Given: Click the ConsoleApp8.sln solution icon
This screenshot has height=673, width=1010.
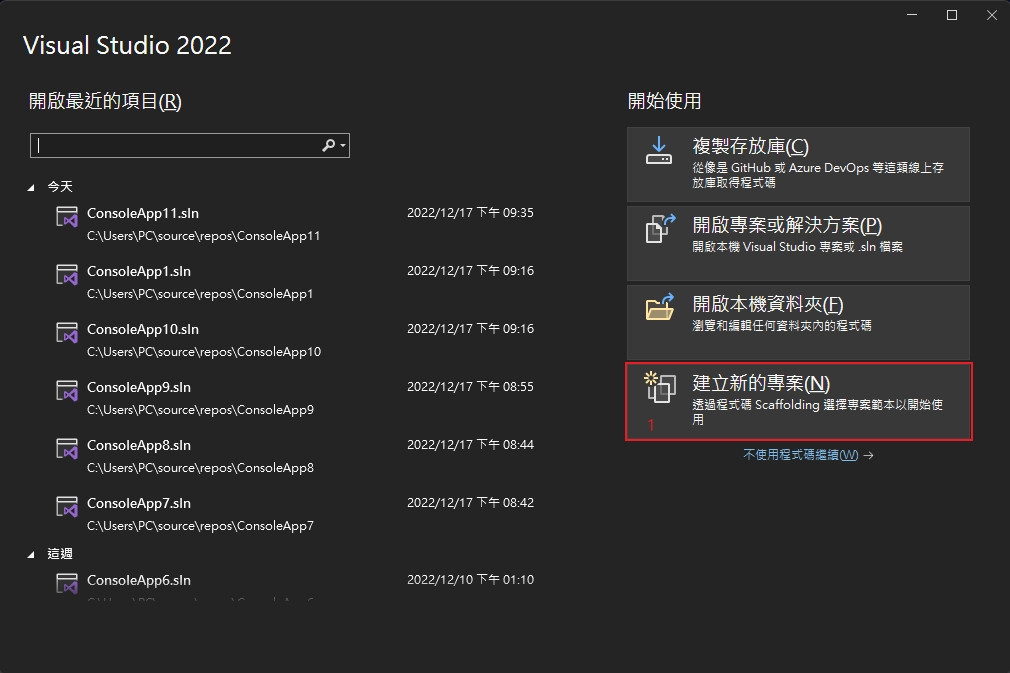Looking at the screenshot, I should tap(67, 449).
